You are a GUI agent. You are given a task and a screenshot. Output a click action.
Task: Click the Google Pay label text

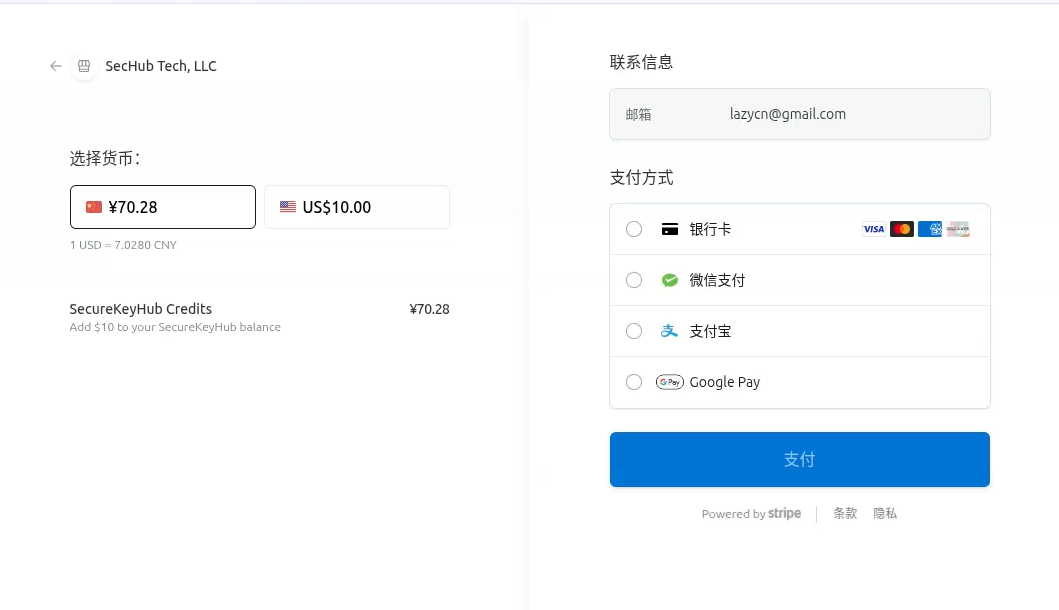pos(725,382)
